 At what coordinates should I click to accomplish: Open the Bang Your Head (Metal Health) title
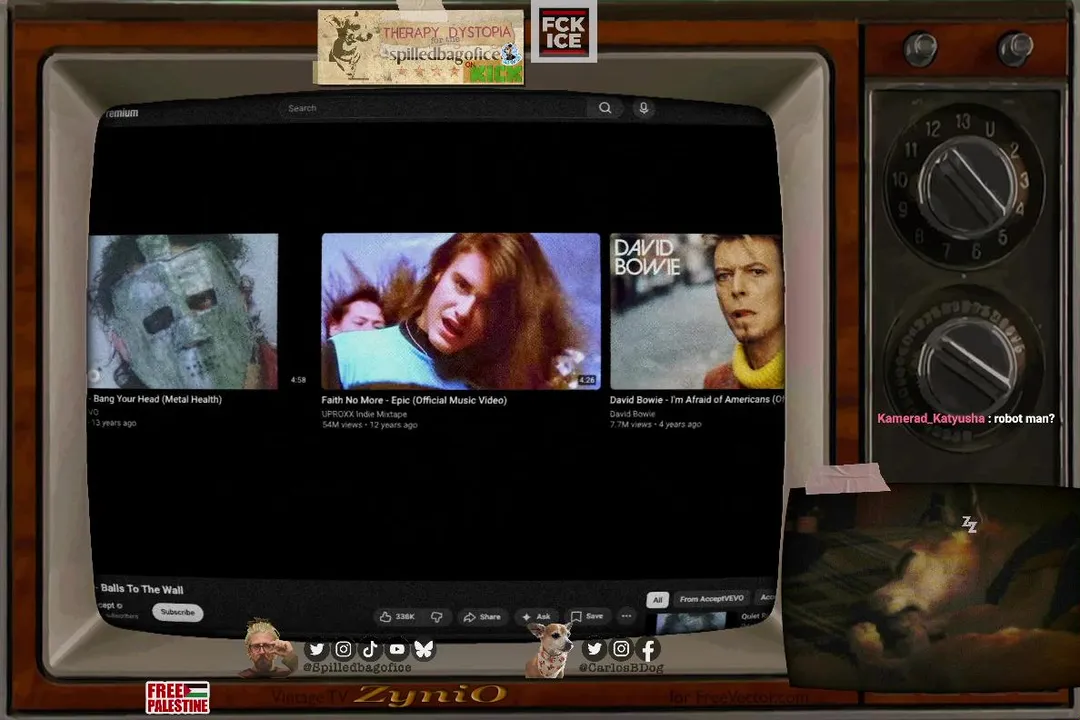tap(157, 399)
